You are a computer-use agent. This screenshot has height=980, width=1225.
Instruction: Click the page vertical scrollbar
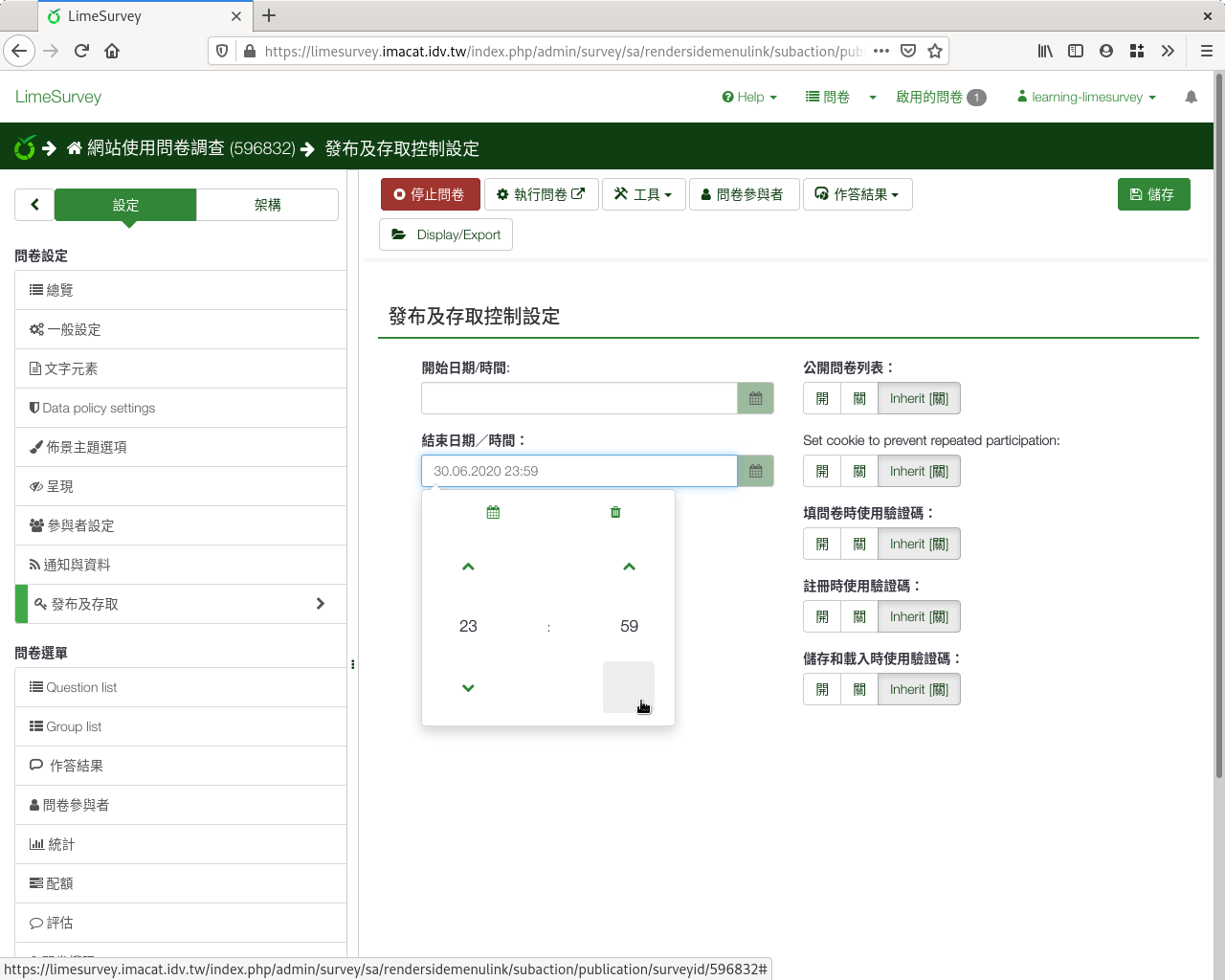point(1218,425)
